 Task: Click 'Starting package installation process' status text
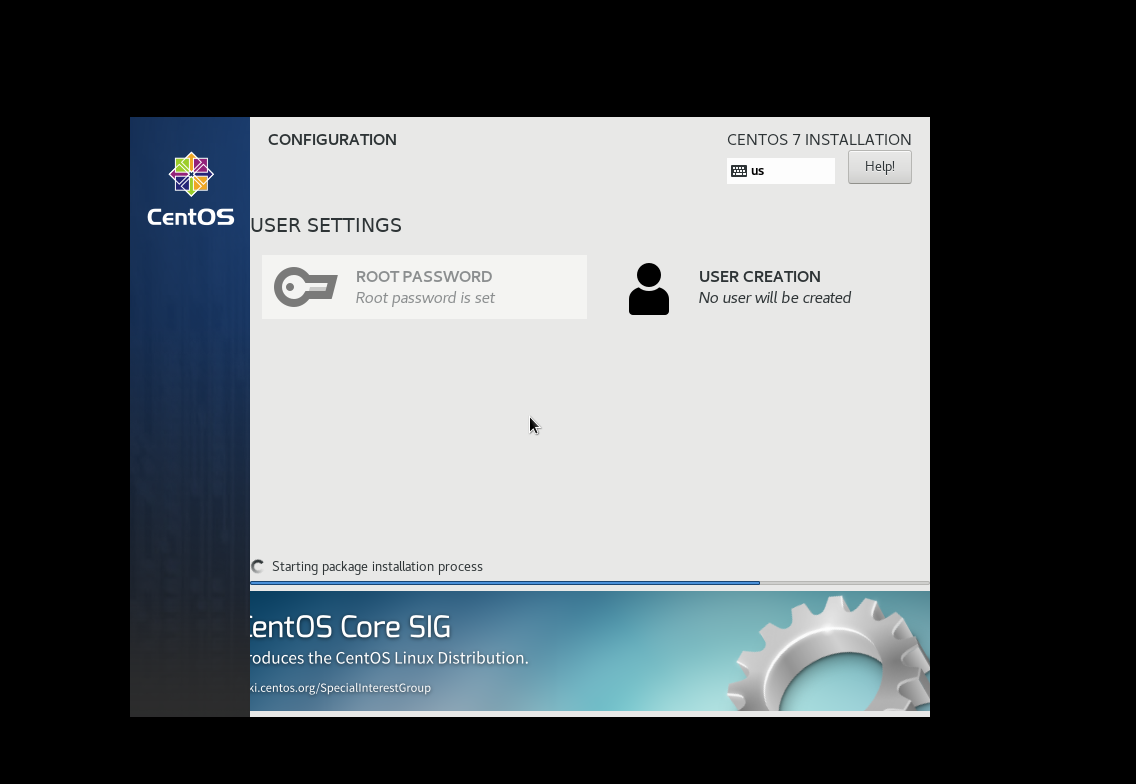point(377,567)
